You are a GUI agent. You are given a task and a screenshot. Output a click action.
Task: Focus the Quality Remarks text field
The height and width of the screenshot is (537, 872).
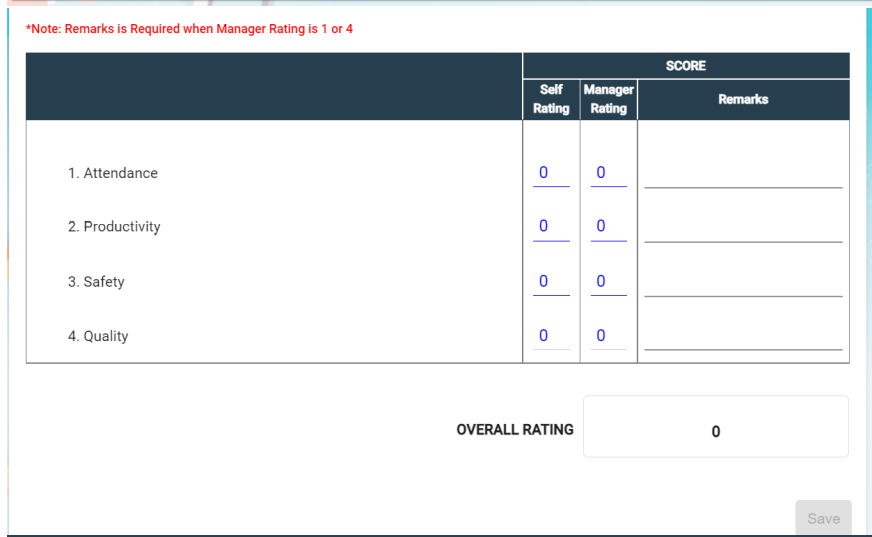click(743, 337)
